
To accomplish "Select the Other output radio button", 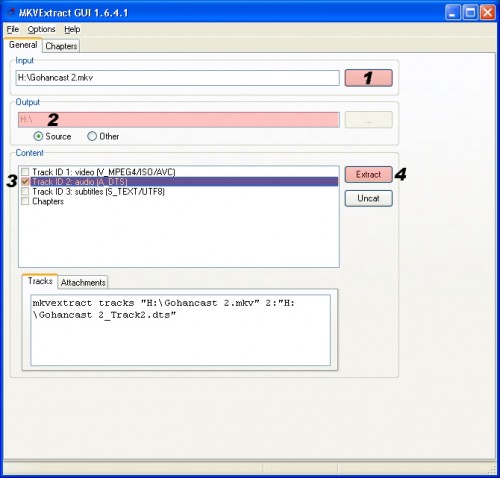I will tap(92, 136).
